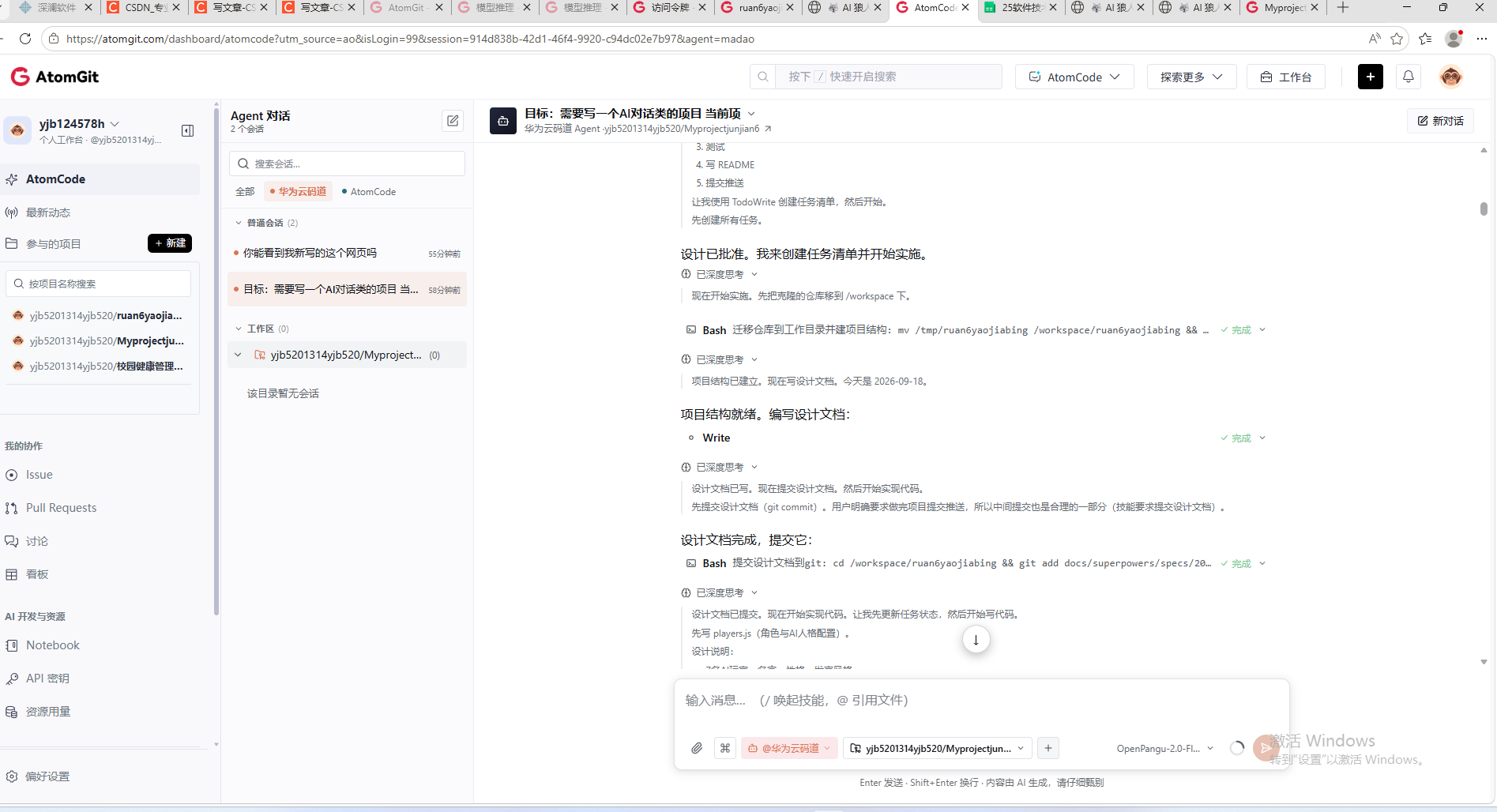Click the browser read aloud icon
The width and height of the screenshot is (1497, 812).
click(1375, 39)
